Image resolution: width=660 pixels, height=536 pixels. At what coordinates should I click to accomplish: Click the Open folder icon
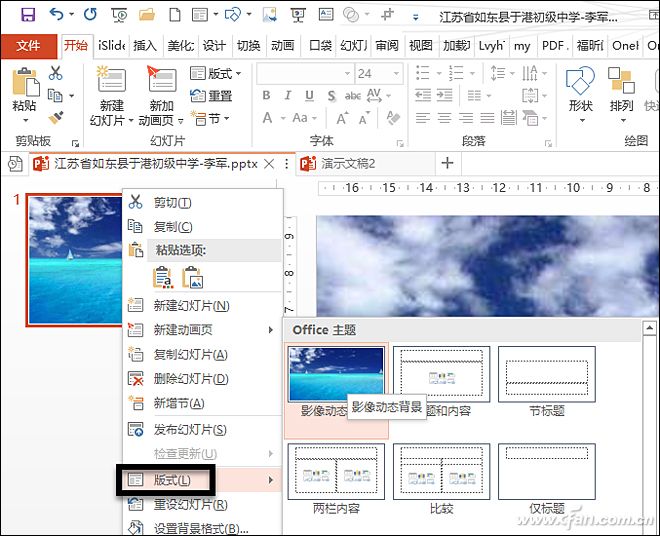tap(147, 15)
